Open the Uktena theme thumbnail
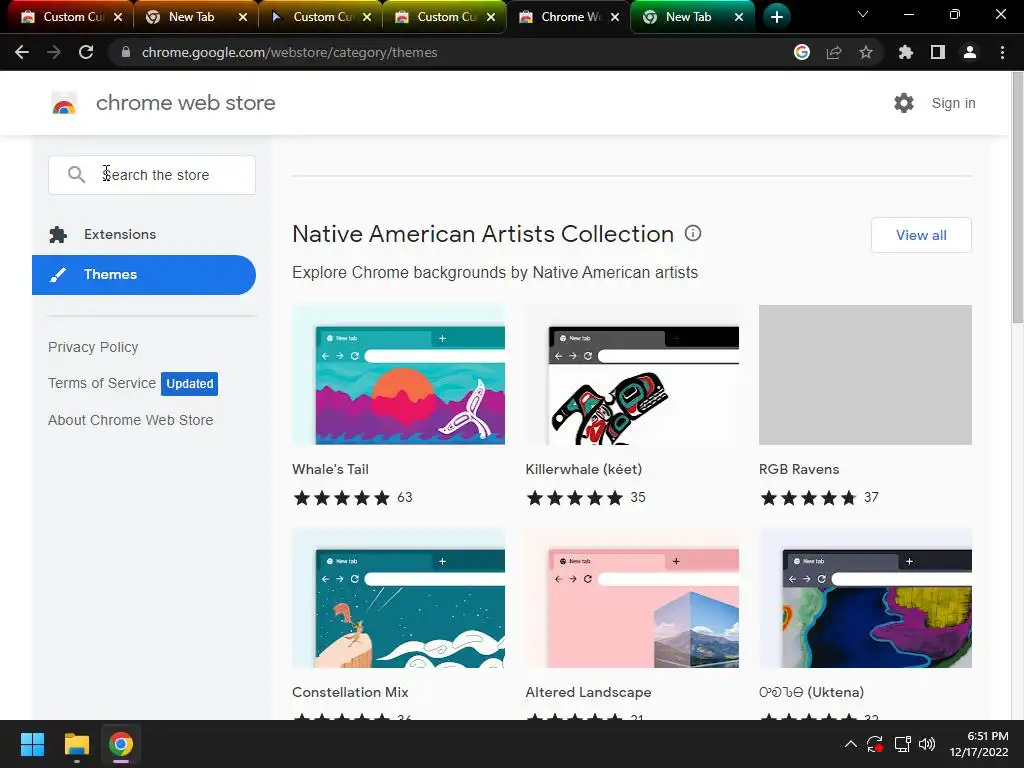 point(865,598)
